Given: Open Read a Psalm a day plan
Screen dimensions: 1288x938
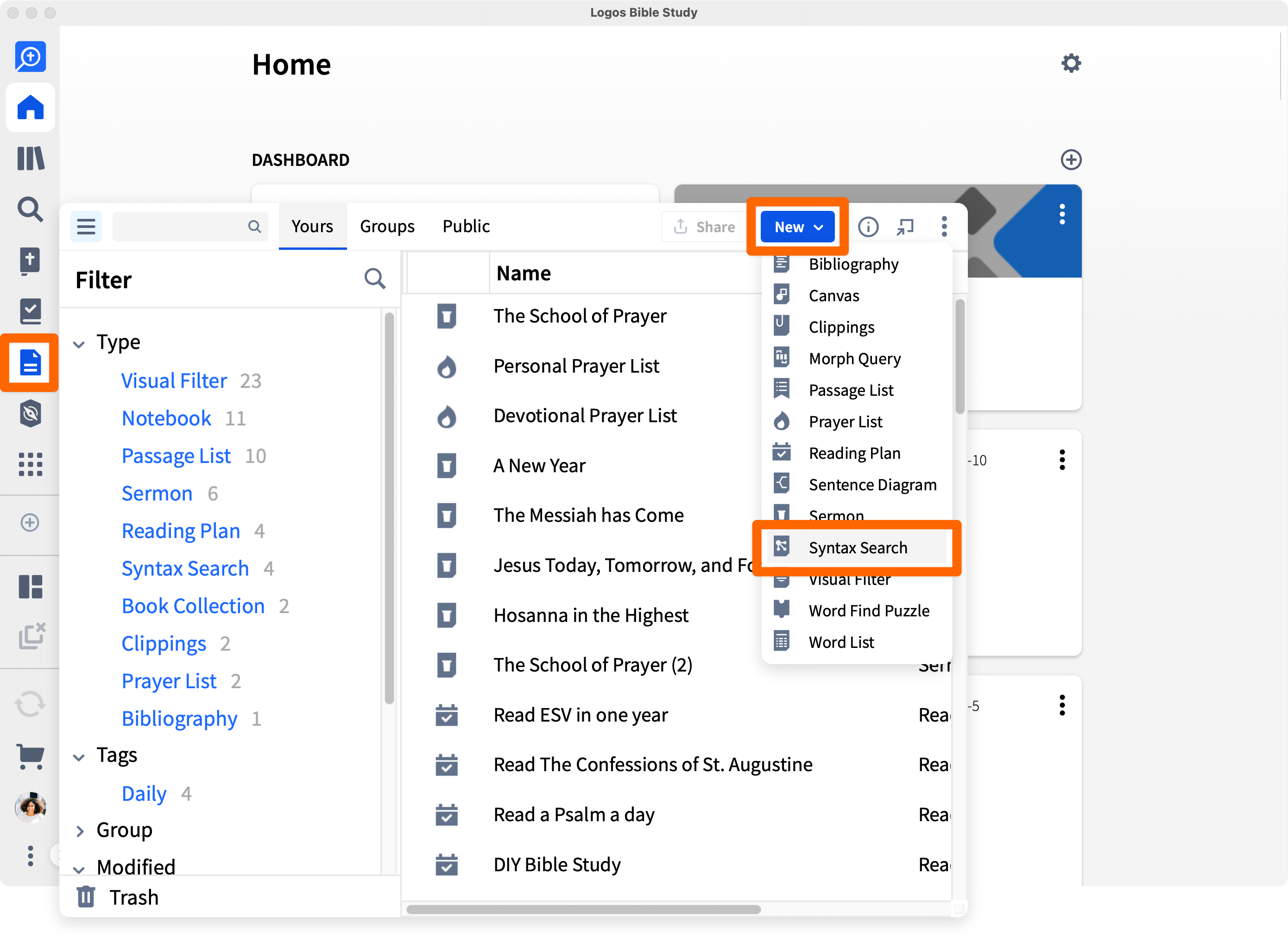Looking at the screenshot, I should coord(574,814).
